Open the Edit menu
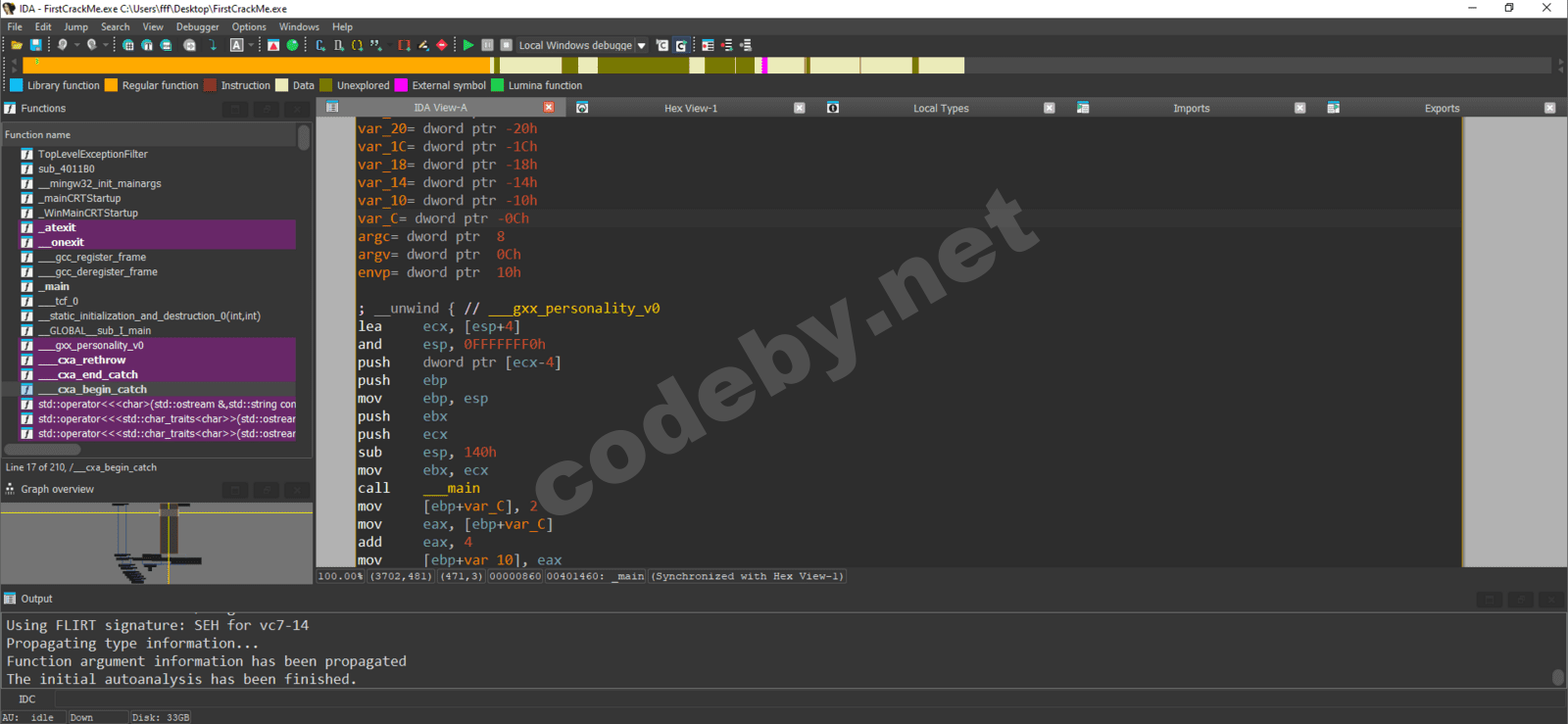This screenshot has height=724, width=1568. click(43, 26)
